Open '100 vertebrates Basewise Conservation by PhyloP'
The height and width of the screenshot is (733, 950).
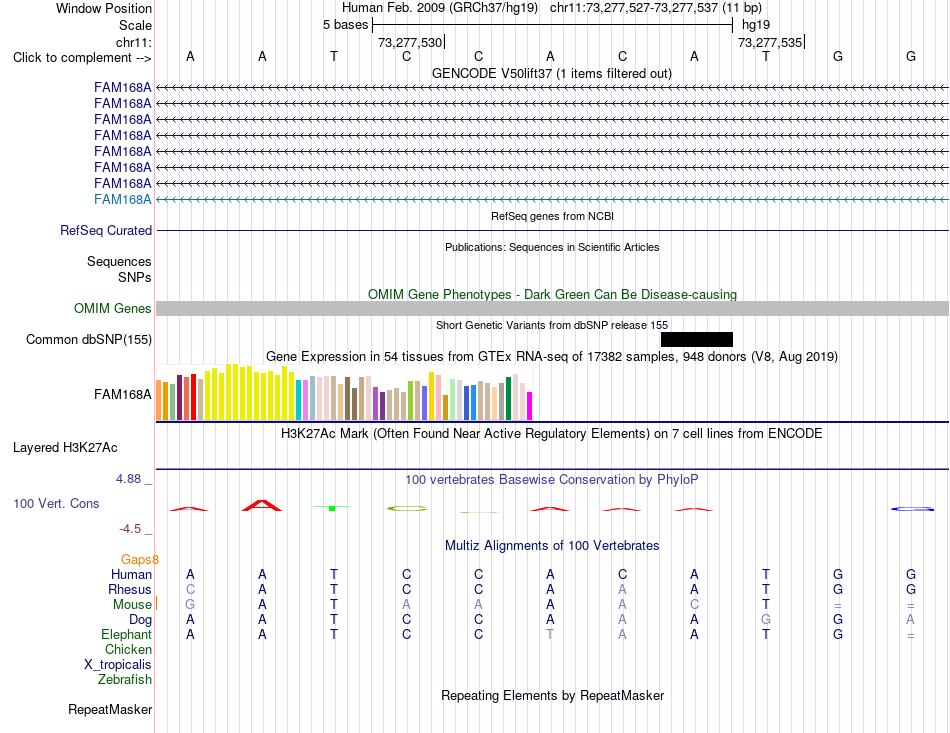tap(552, 480)
